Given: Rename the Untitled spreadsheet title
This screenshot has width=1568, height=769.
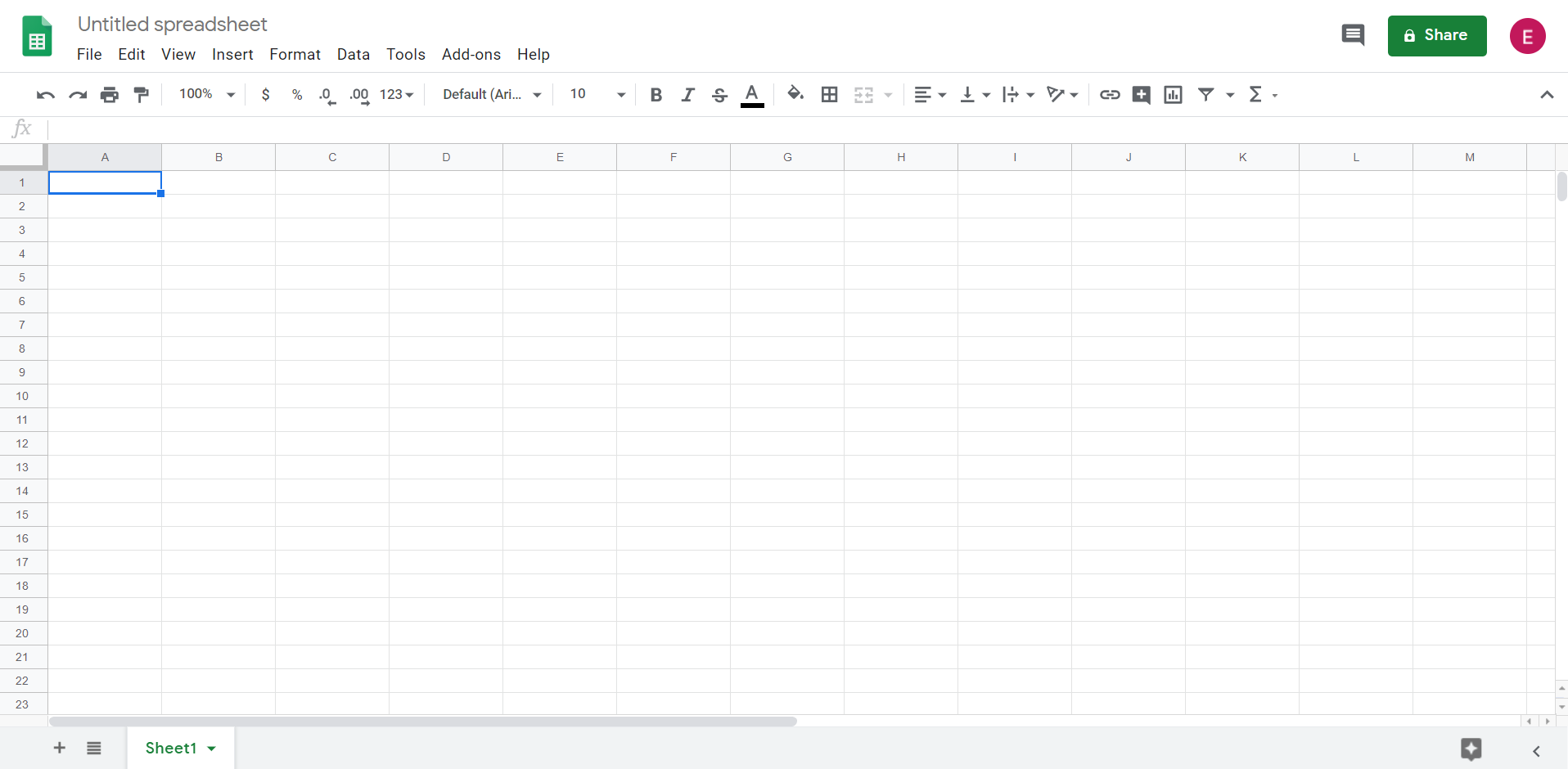Looking at the screenshot, I should [x=173, y=25].
